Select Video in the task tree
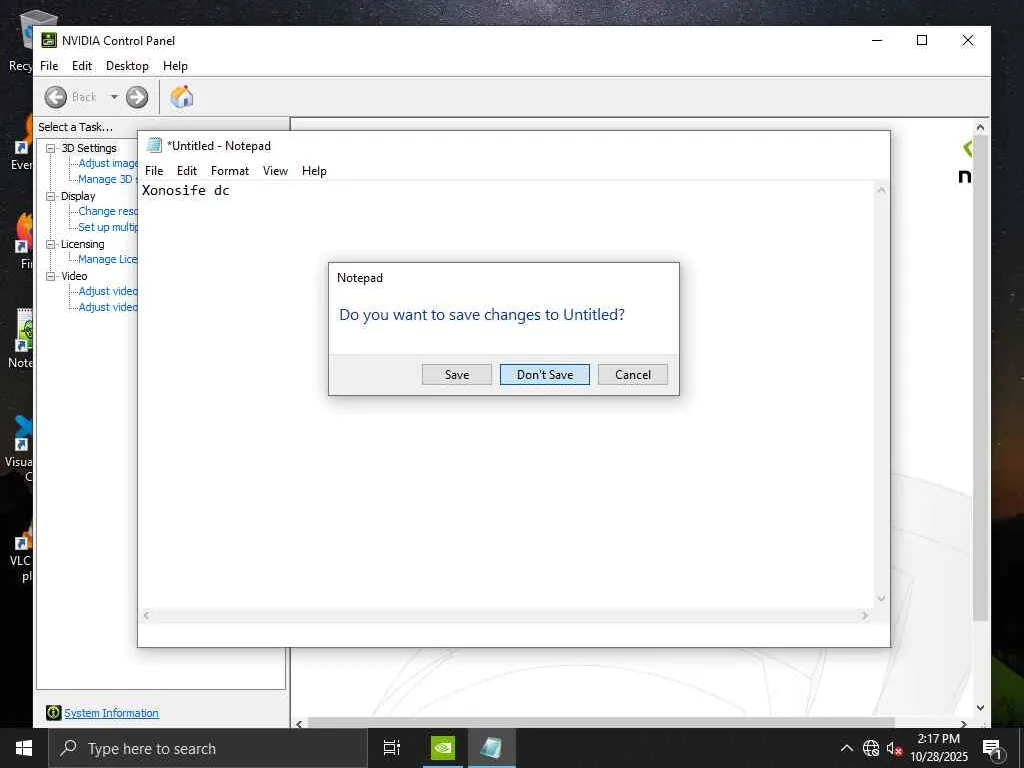This screenshot has height=768, width=1024. click(74, 276)
